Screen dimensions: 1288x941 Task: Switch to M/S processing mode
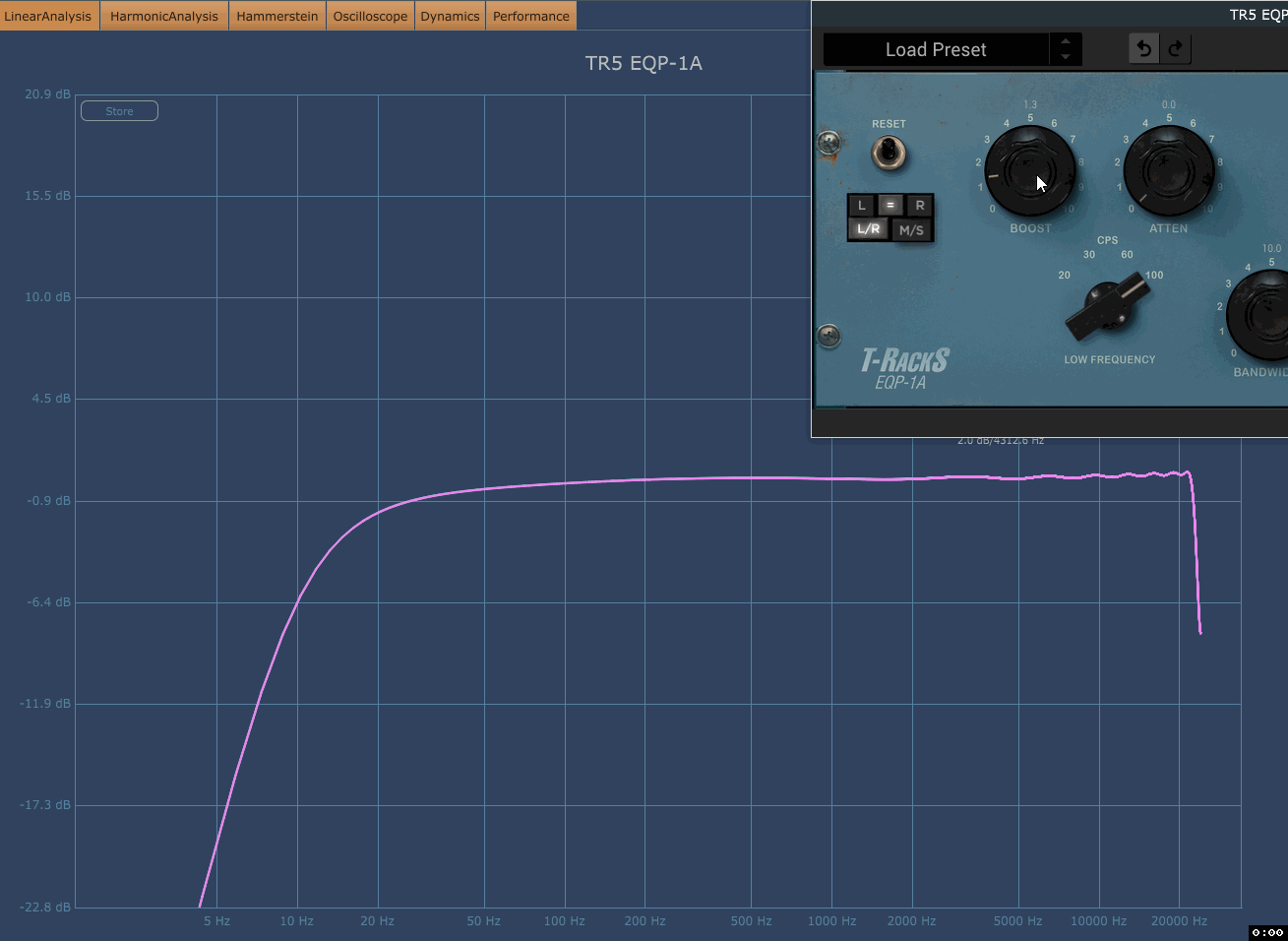click(912, 230)
